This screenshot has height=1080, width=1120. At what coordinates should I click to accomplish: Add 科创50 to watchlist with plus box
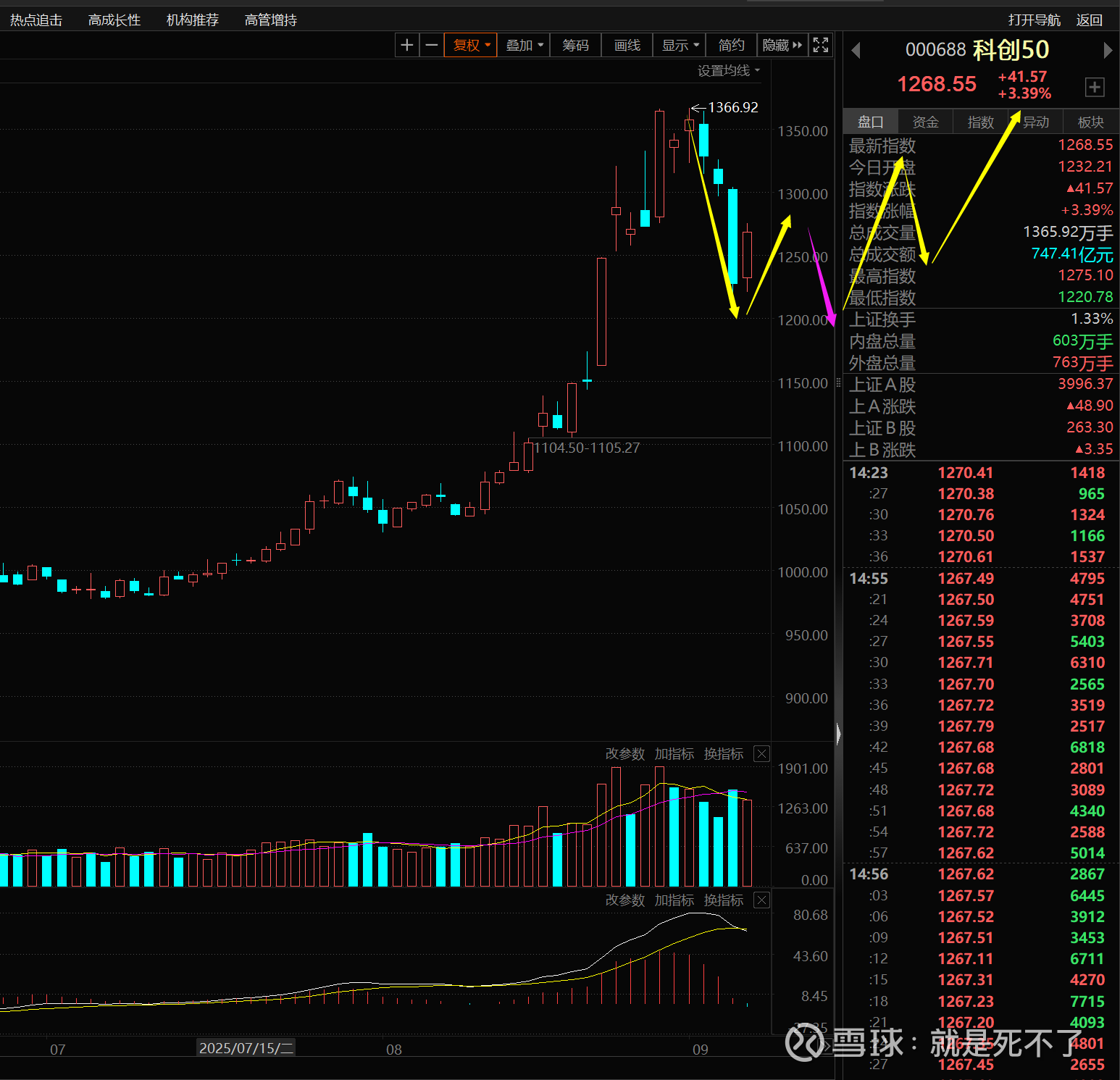tap(1095, 88)
